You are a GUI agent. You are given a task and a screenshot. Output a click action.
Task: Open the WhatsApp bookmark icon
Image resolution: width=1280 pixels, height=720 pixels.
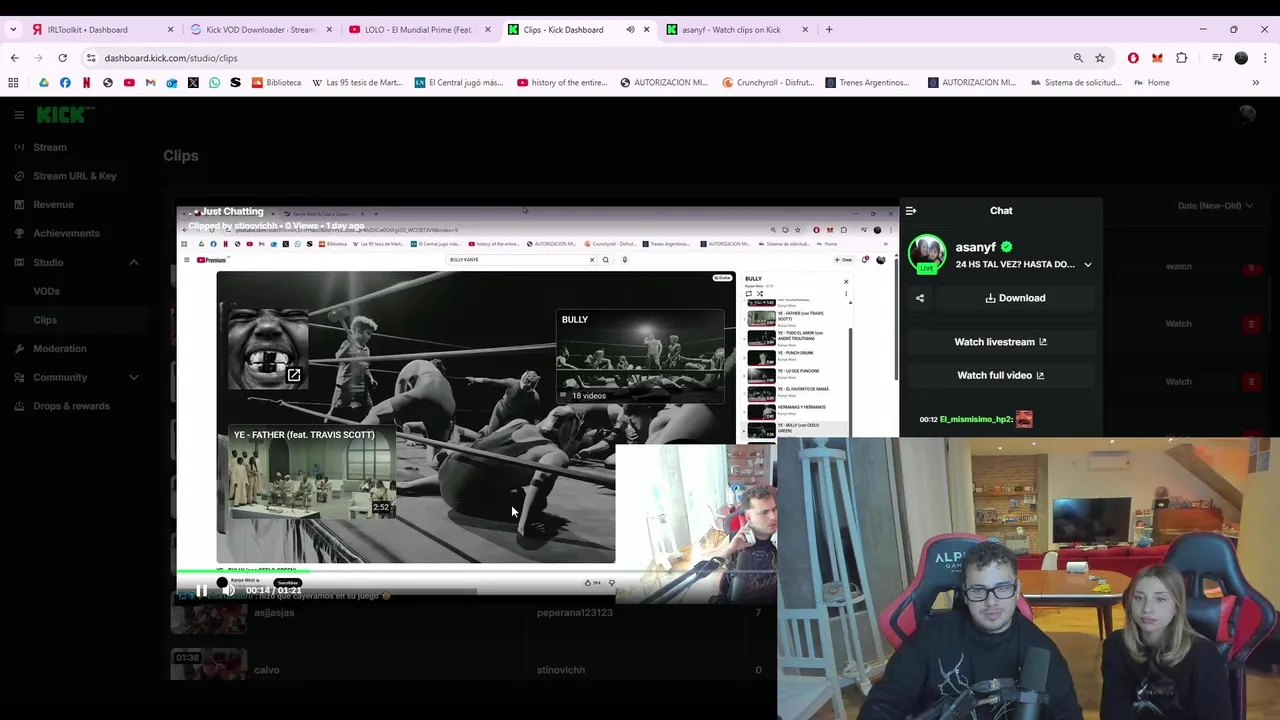214,83
